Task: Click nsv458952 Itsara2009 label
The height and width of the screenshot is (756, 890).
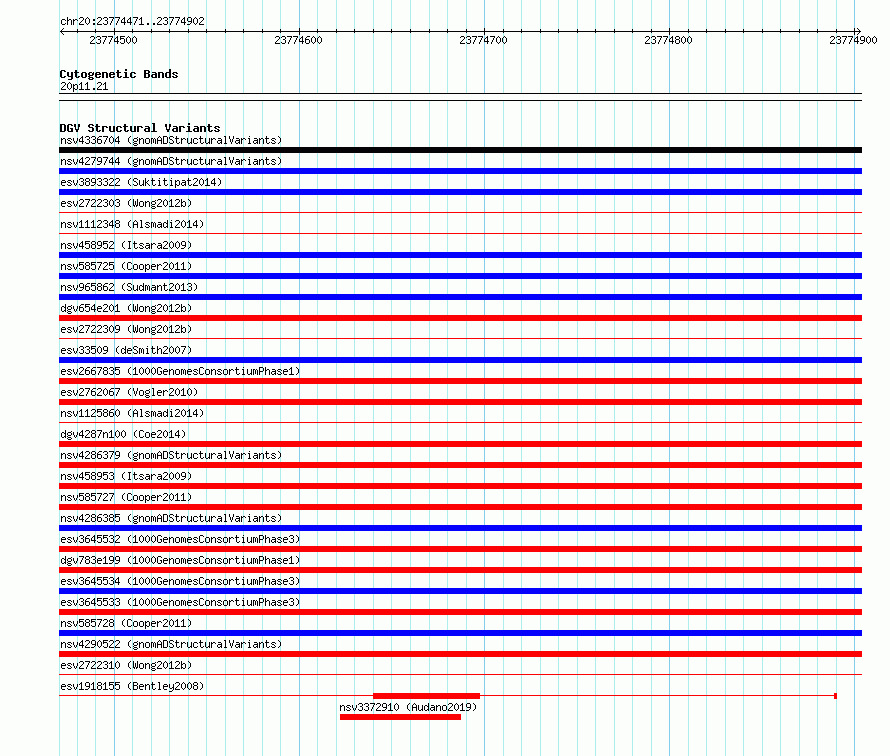Action: [x=126, y=245]
